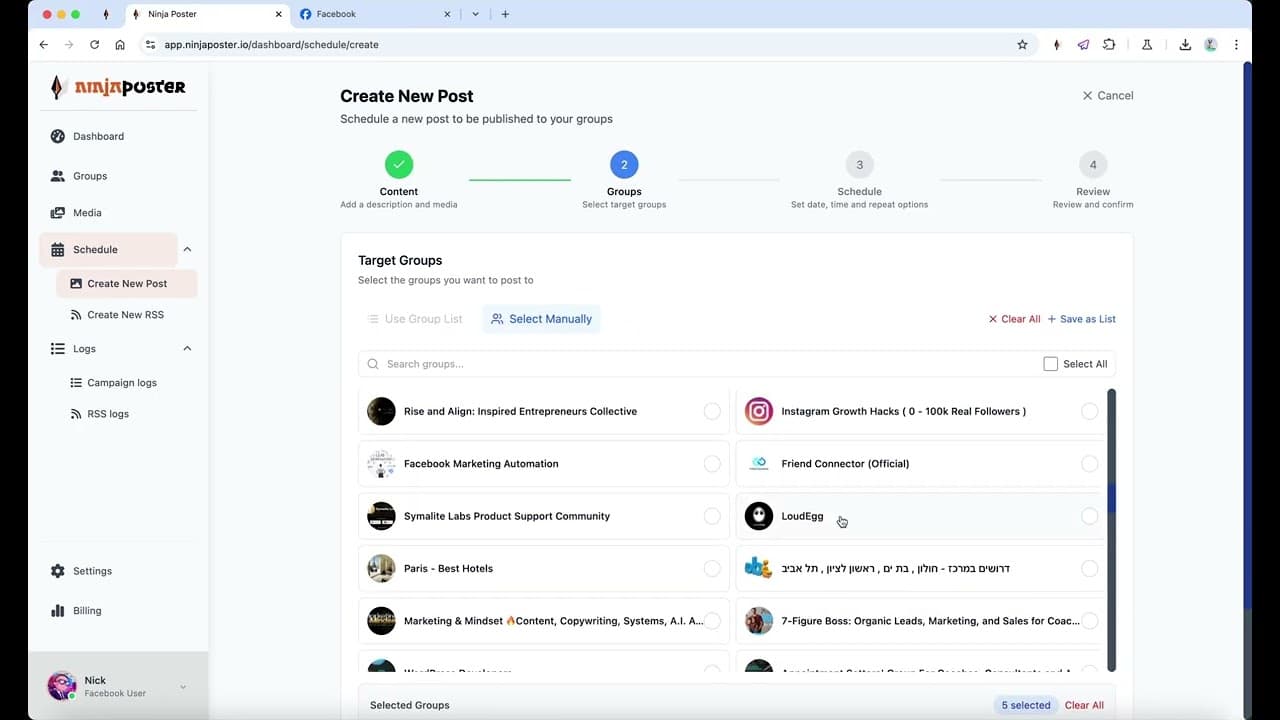Reload the page with the refresh icon

click(95, 44)
